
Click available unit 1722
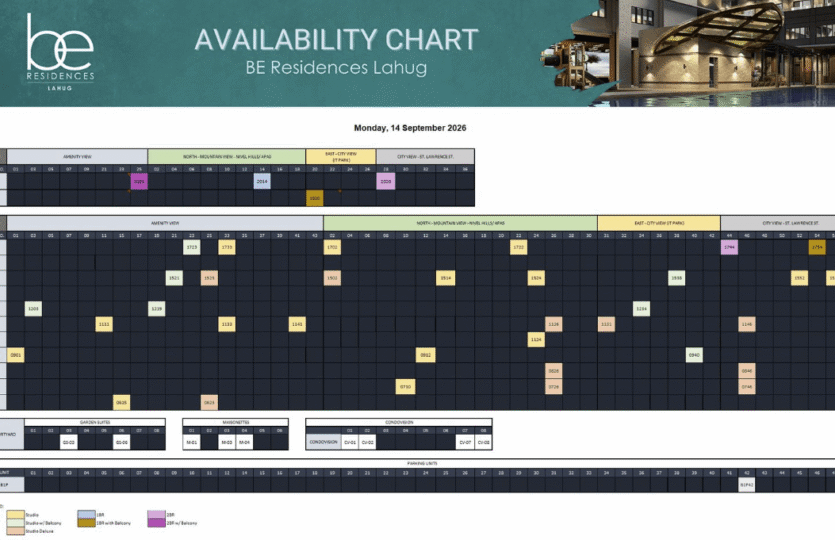click(x=519, y=247)
